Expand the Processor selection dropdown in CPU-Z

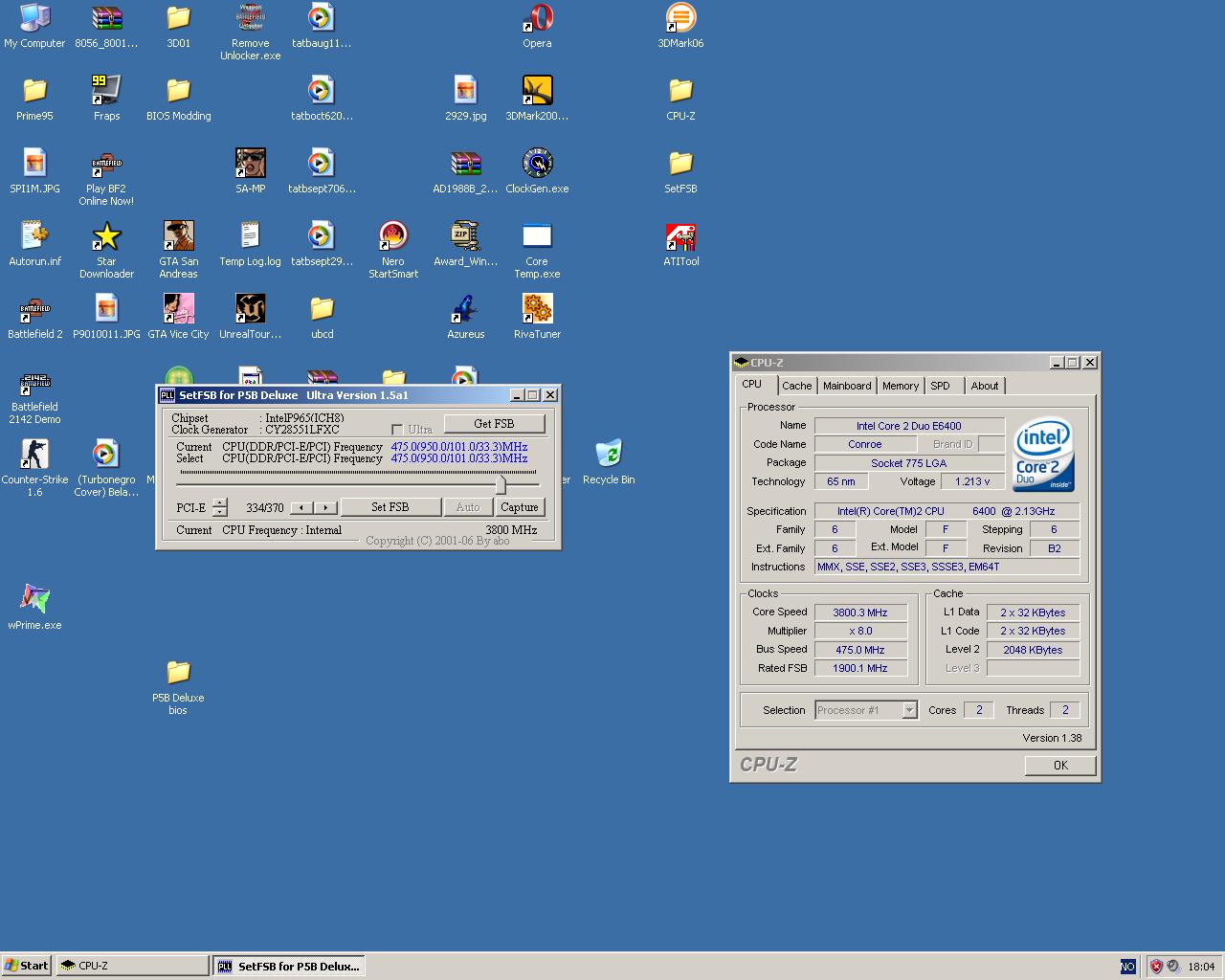pos(909,710)
